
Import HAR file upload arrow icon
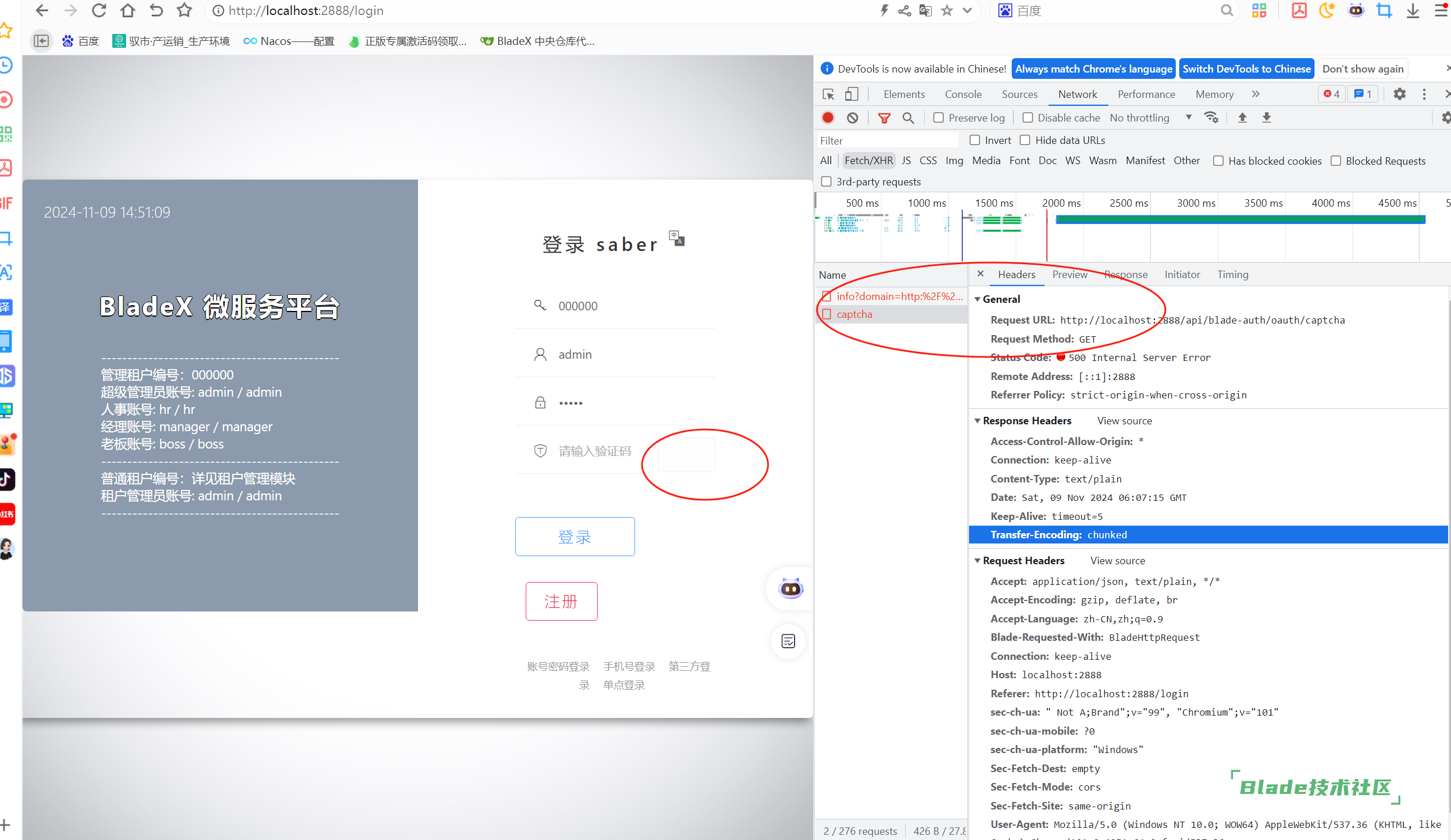[1243, 117]
